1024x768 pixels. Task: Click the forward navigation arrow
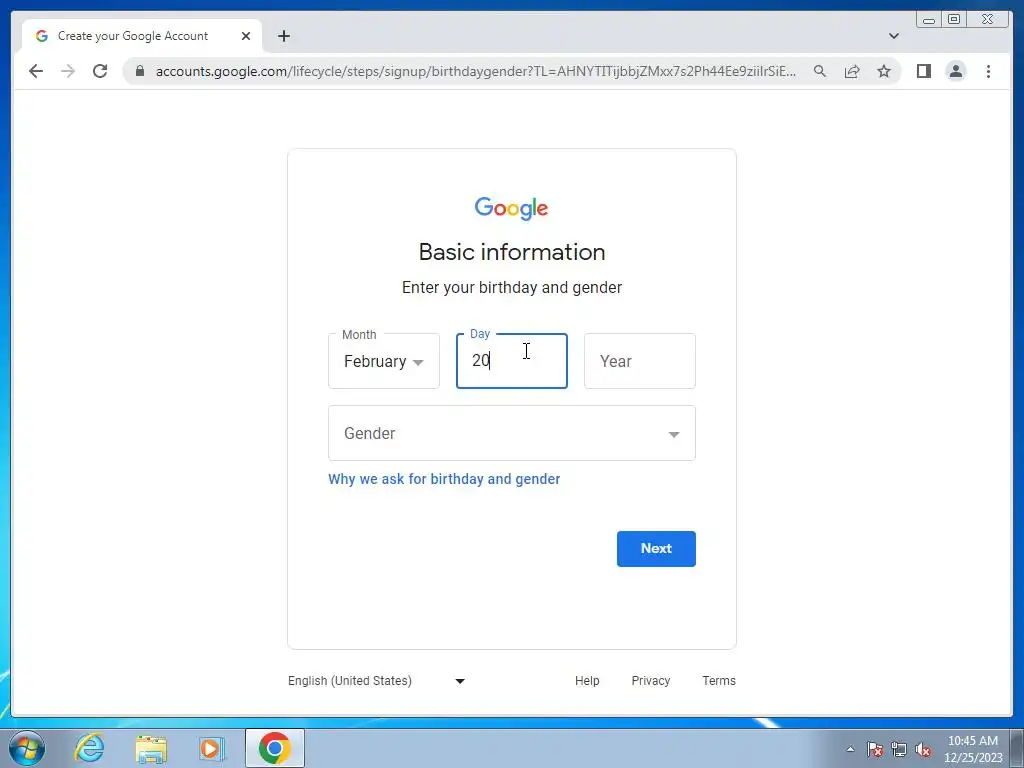[x=68, y=71]
